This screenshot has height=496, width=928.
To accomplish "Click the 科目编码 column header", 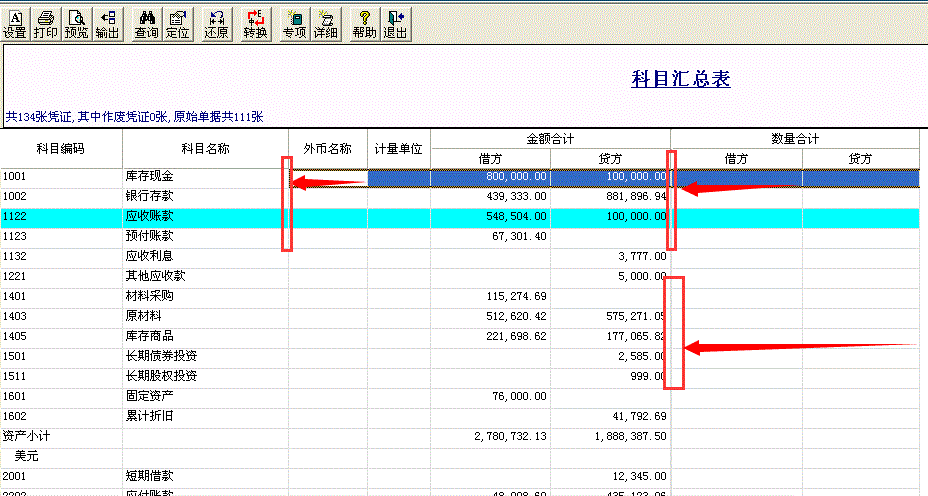I will coord(61,149).
